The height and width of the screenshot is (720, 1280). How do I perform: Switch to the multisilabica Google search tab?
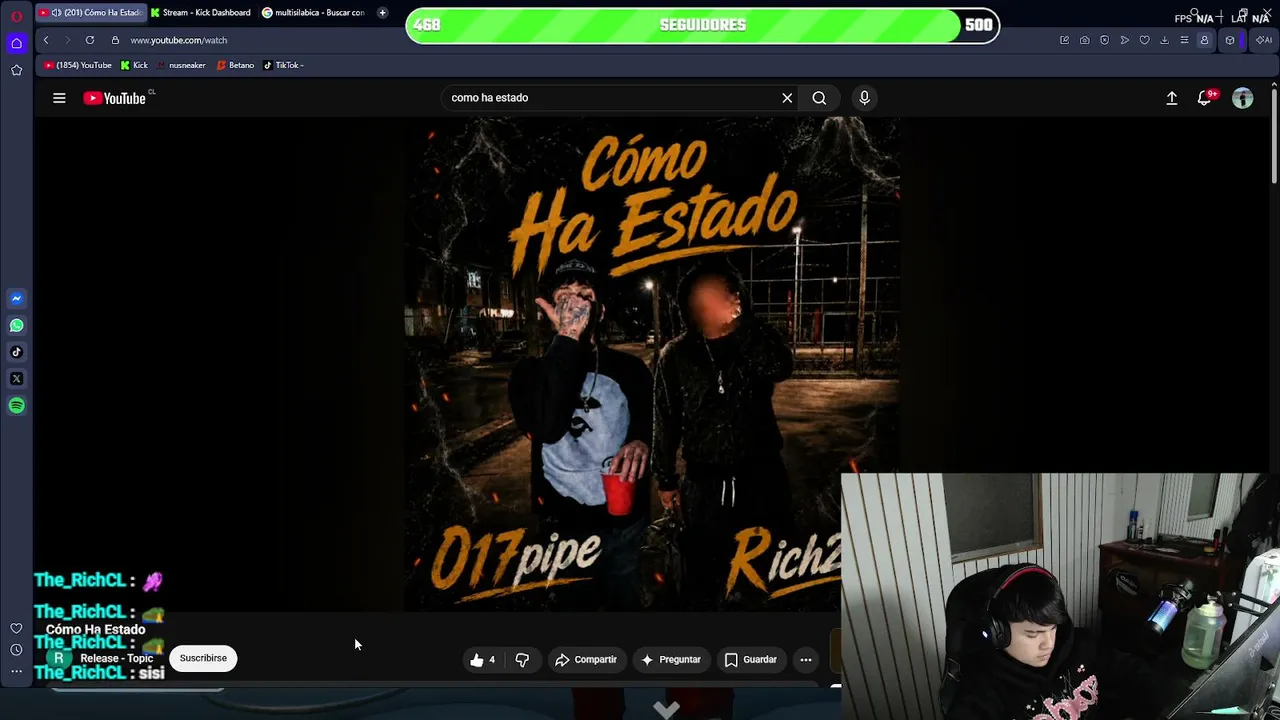(314, 13)
